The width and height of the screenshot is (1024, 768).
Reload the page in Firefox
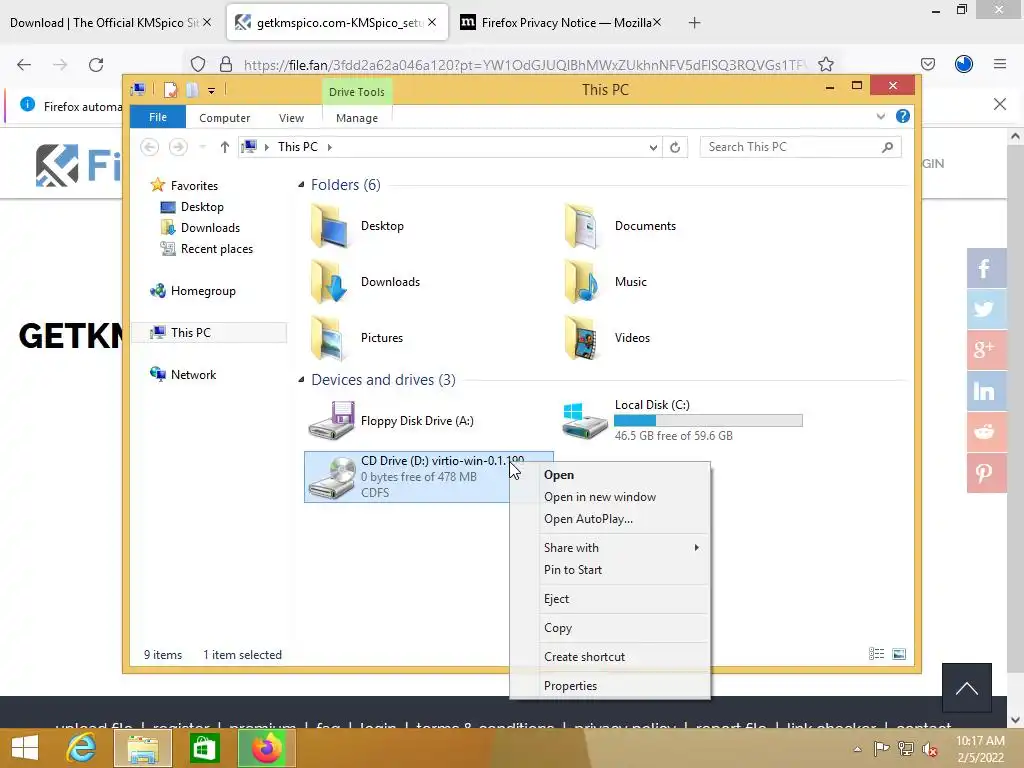tap(96, 64)
